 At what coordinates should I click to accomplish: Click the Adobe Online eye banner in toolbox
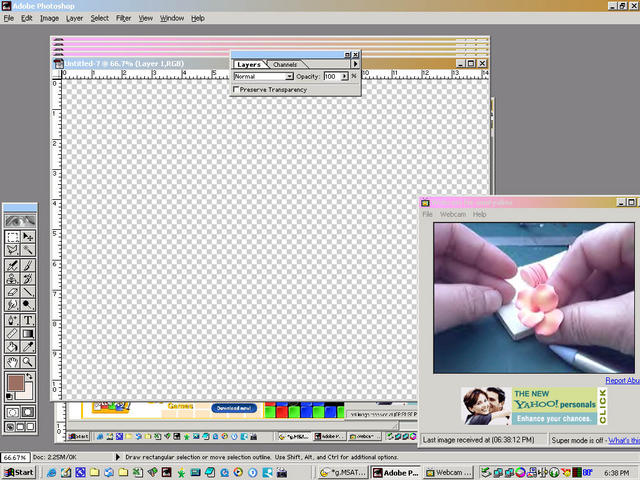coord(20,221)
